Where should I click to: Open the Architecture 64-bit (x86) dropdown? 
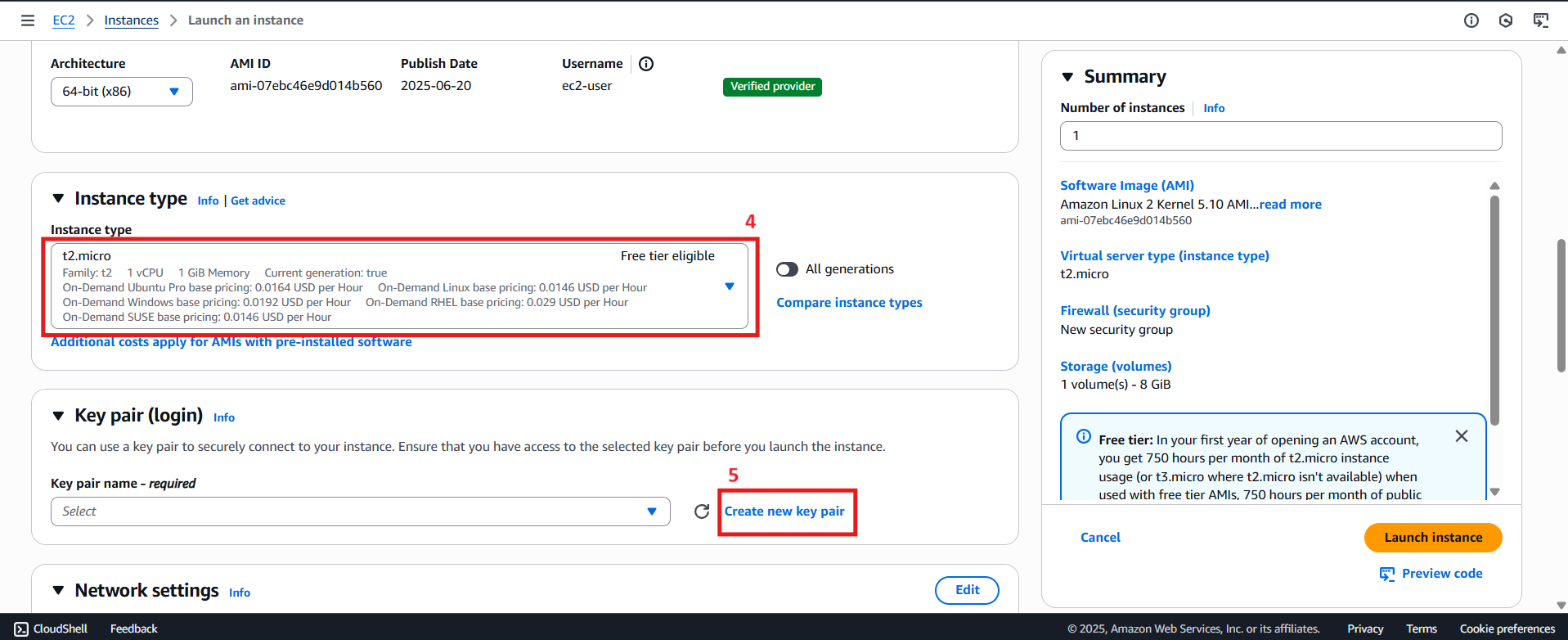tap(122, 92)
